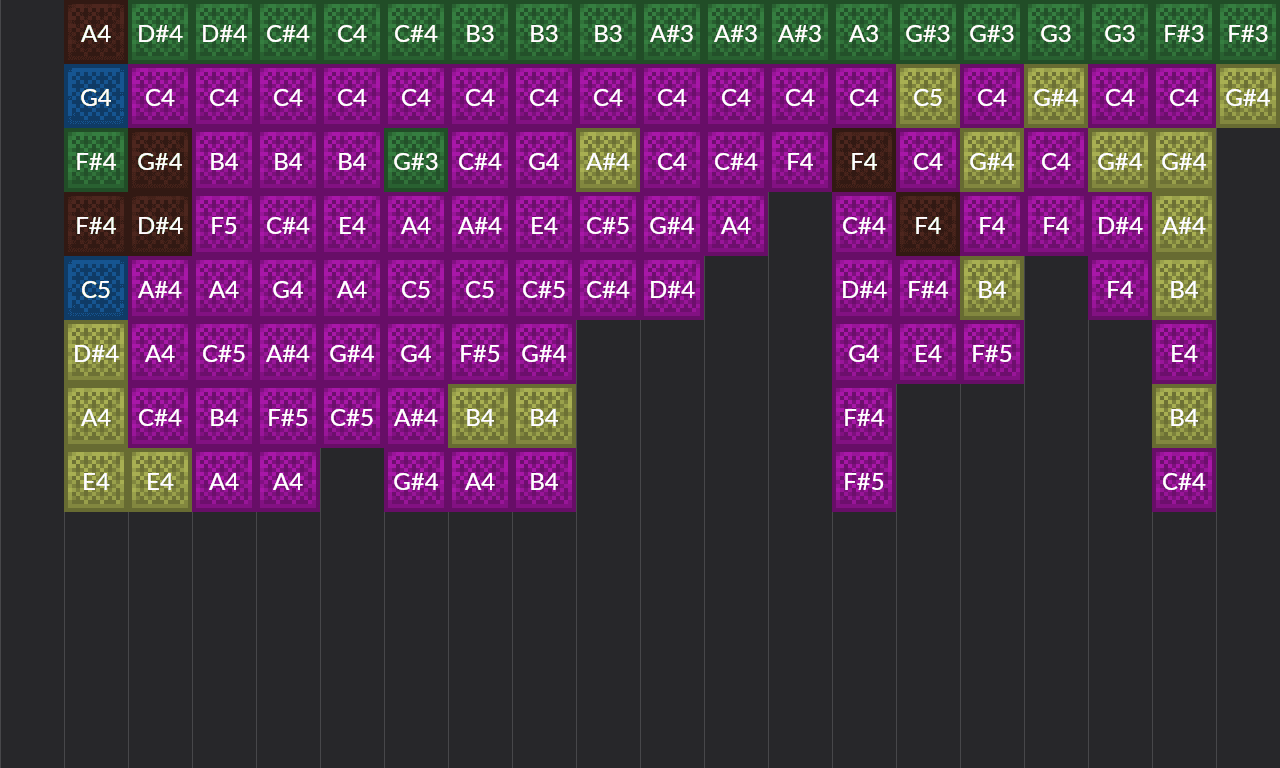Click the purple F#5 below purple F#4
This screenshot has width=1280, height=768.
point(864,481)
